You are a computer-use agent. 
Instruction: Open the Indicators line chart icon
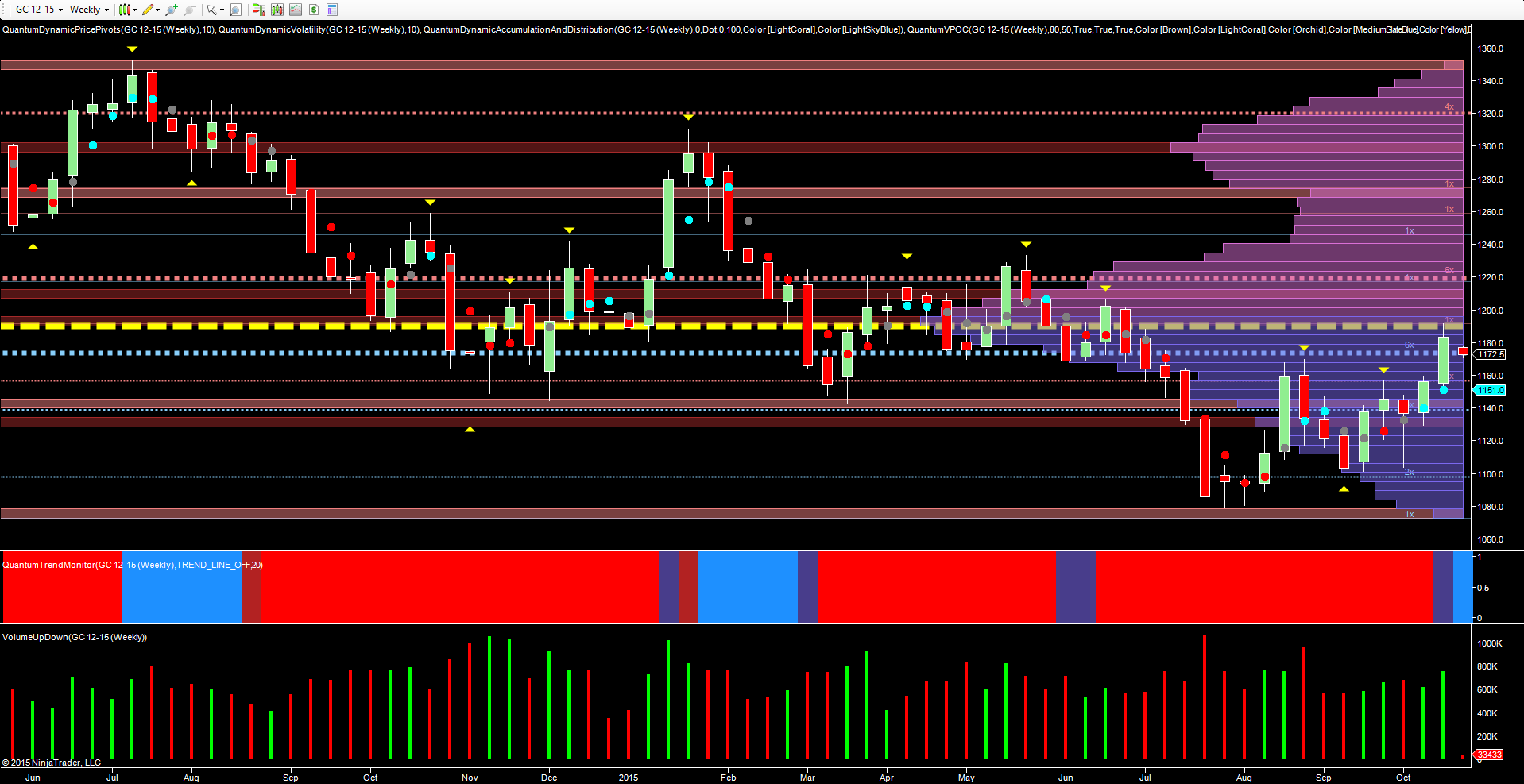coord(295,10)
